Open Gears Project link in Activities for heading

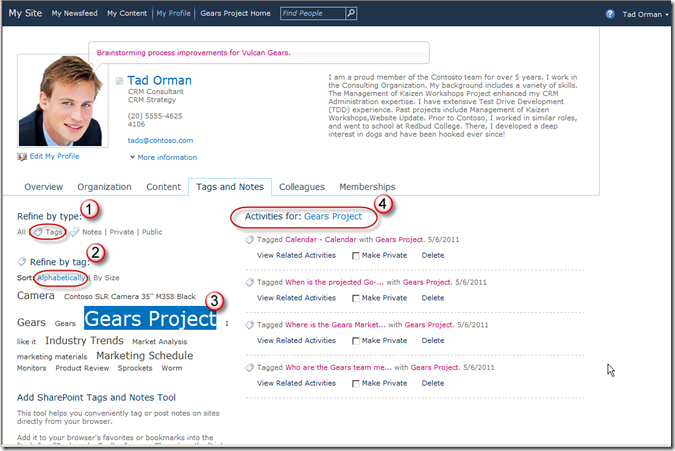(333, 216)
